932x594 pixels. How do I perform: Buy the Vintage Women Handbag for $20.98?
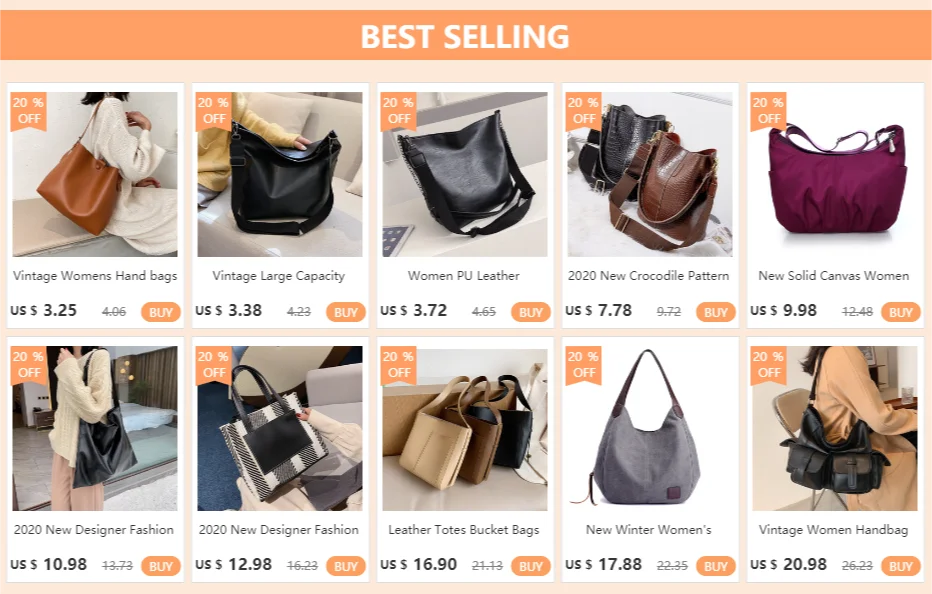pos(900,566)
